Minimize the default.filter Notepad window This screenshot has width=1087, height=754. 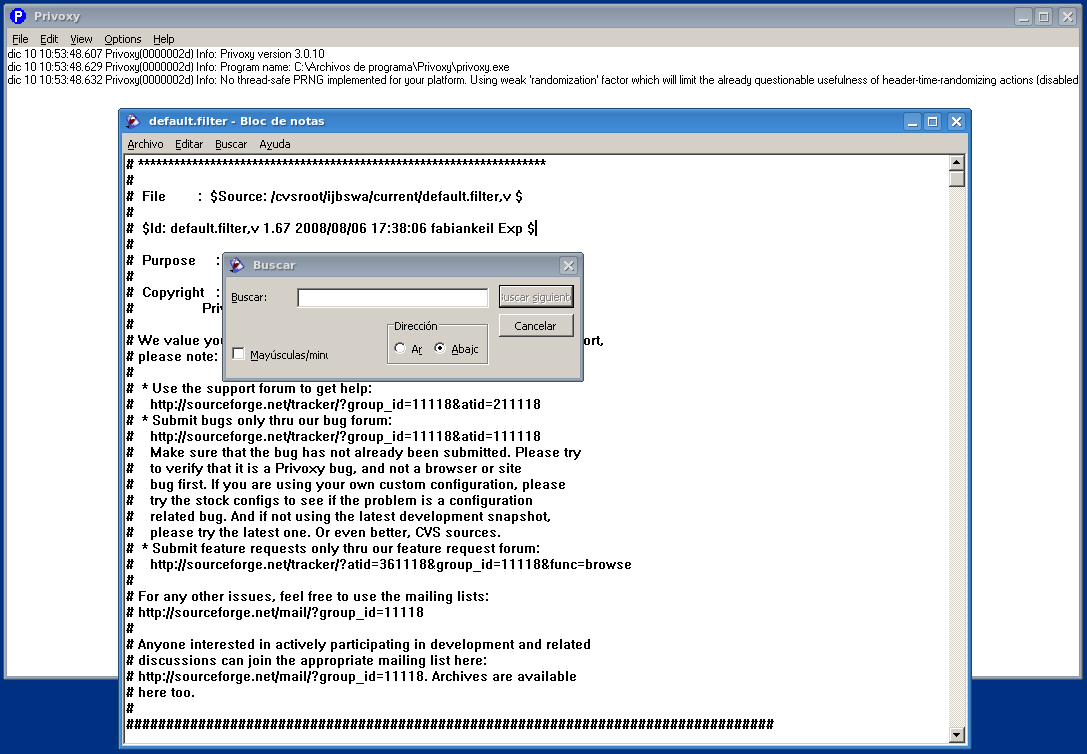click(x=913, y=122)
